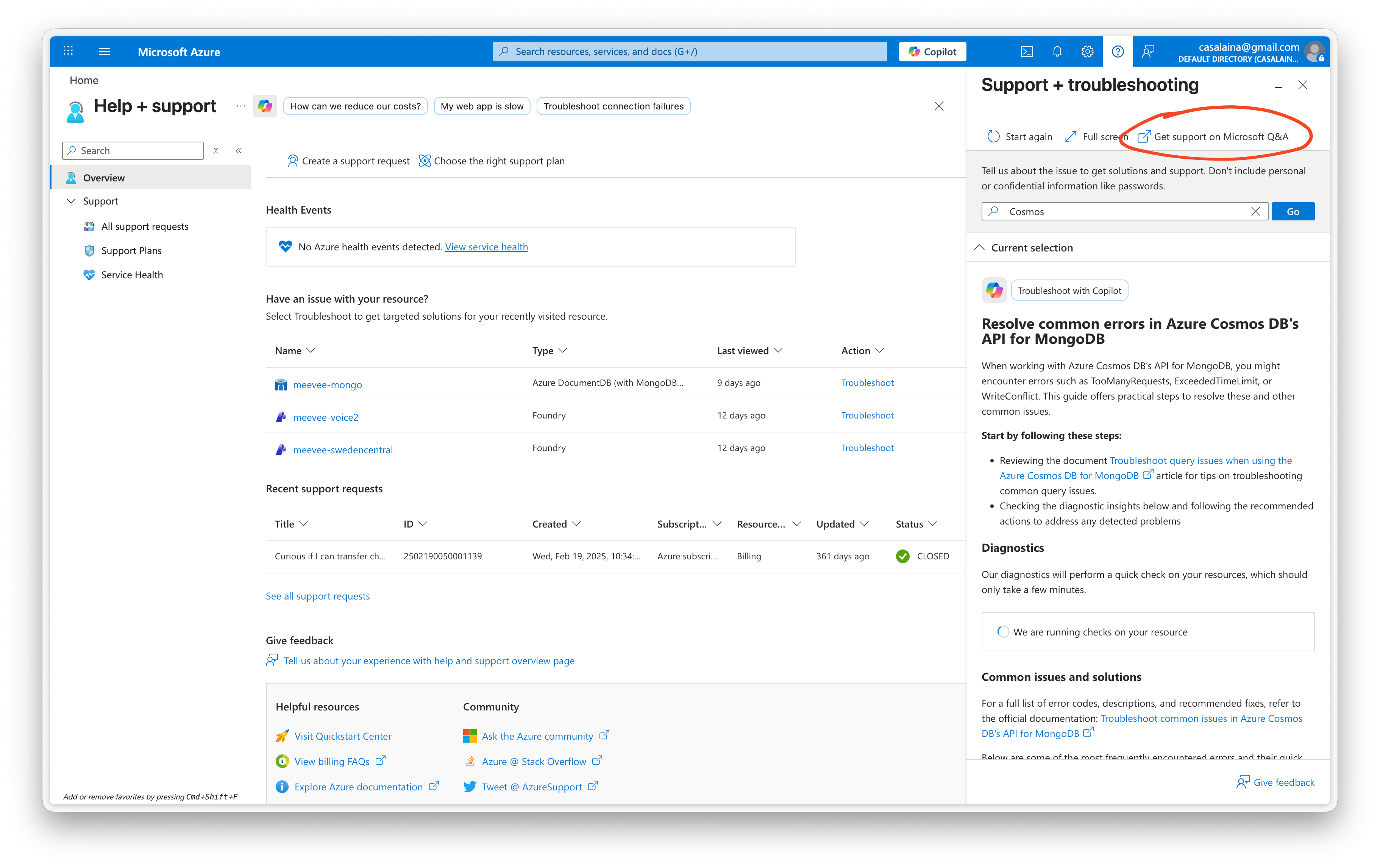Collapse the Current selection section
Image resolution: width=1380 pixels, height=868 pixels.
tap(979, 248)
